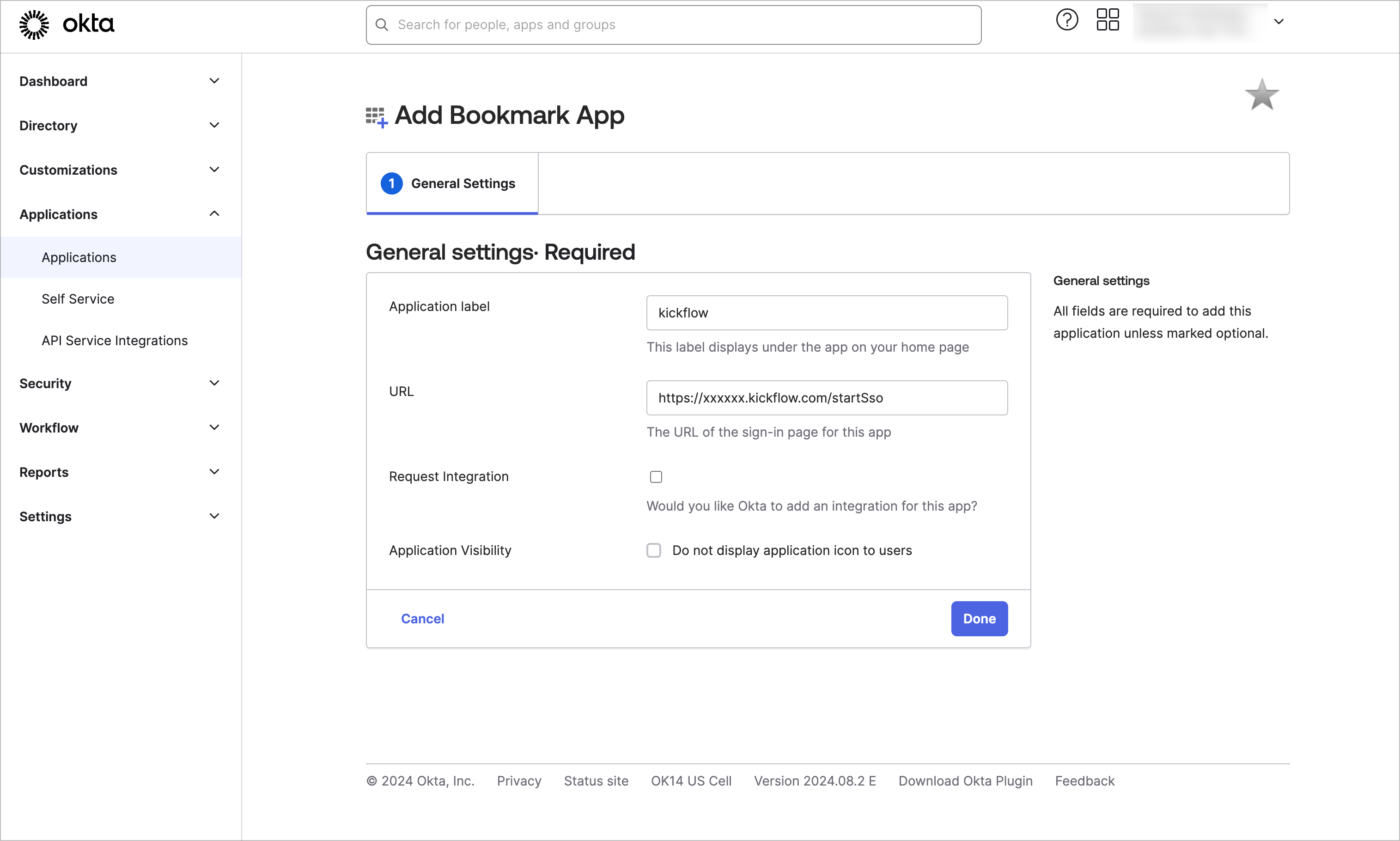Screen dimensions: 1400x841
Task: Focus the search people, apps and groups box
Action: pyautogui.click(x=673, y=25)
